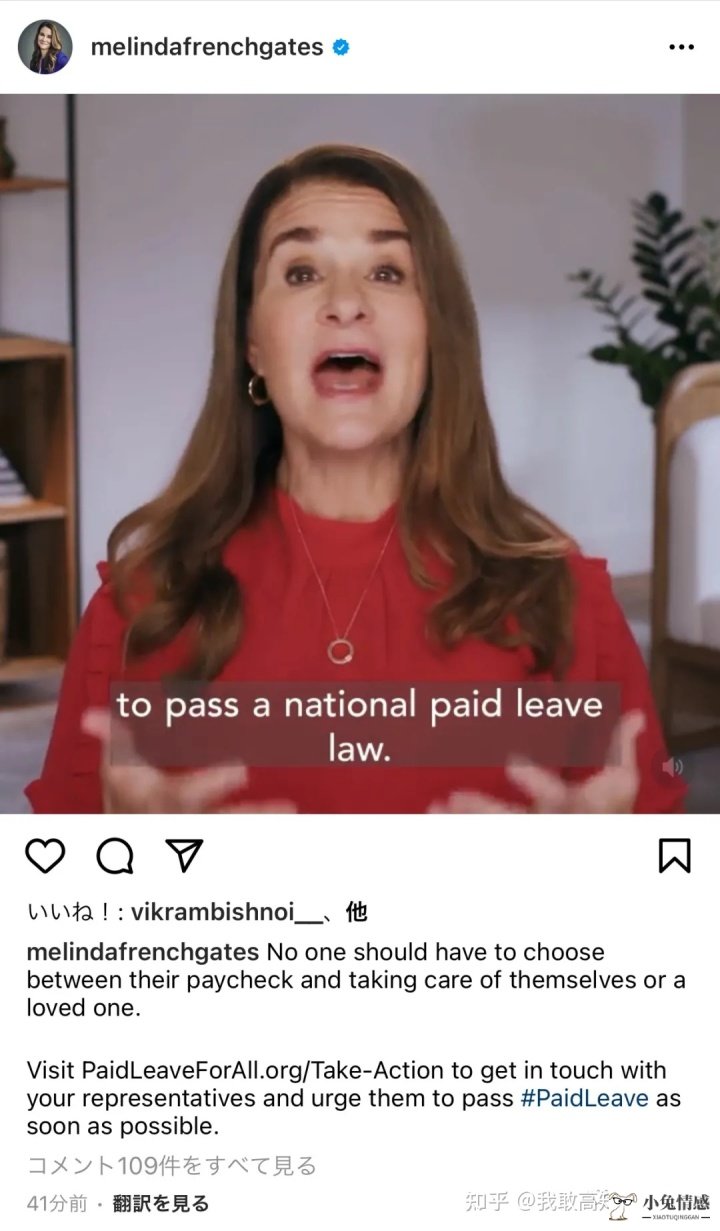
Task: Open three-dot post options menu
Action: [681, 47]
